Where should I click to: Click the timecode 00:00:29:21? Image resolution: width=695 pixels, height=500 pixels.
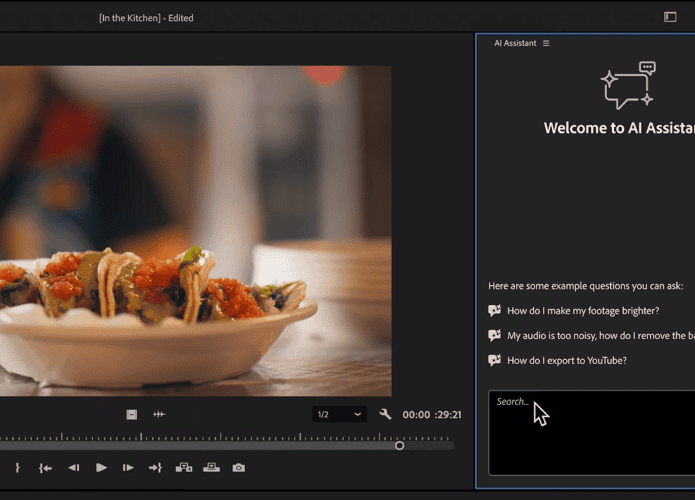[432, 415]
